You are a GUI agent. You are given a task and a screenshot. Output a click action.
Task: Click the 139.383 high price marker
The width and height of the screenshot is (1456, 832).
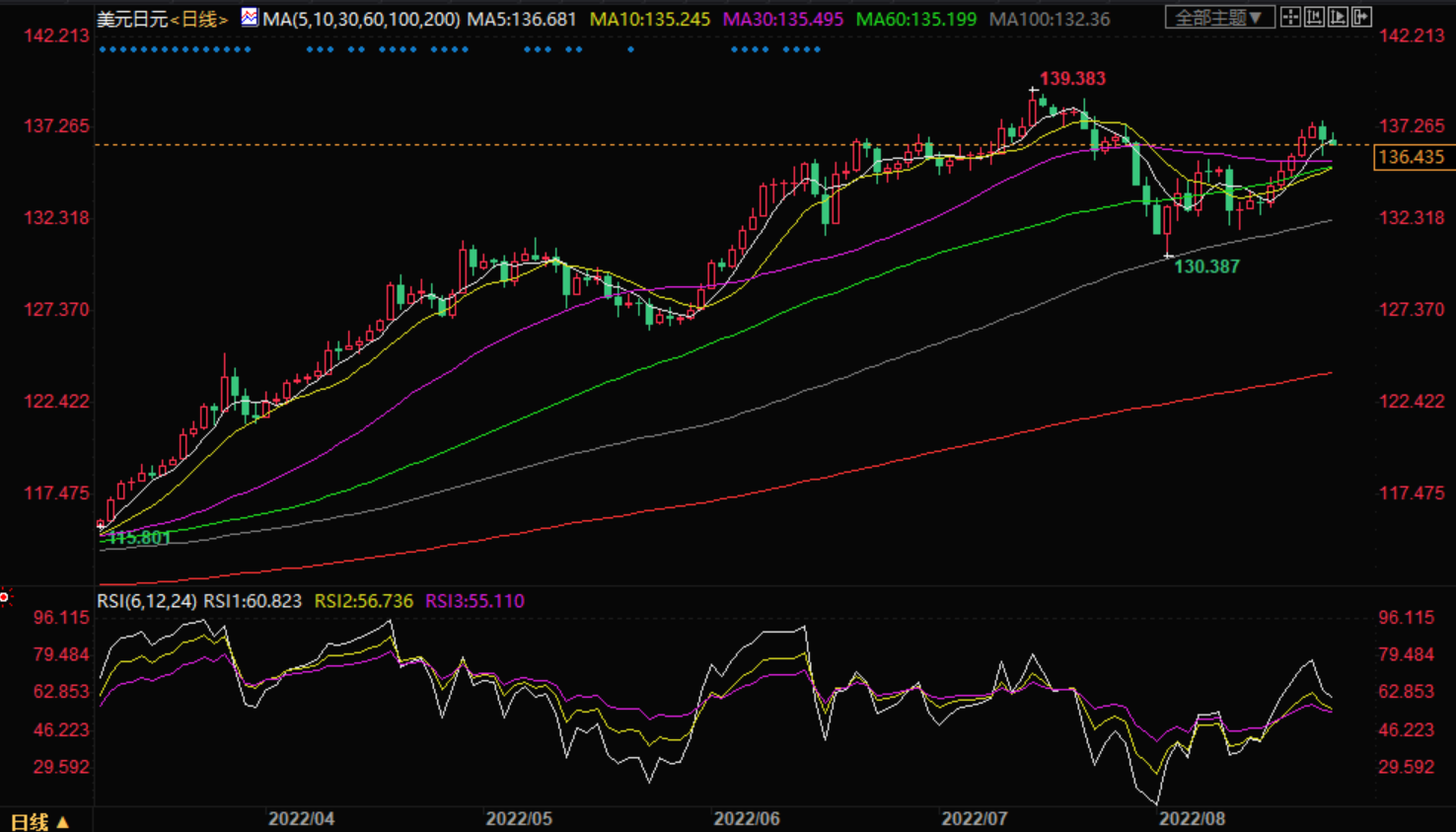pyautogui.click(x=1072, y=78)
